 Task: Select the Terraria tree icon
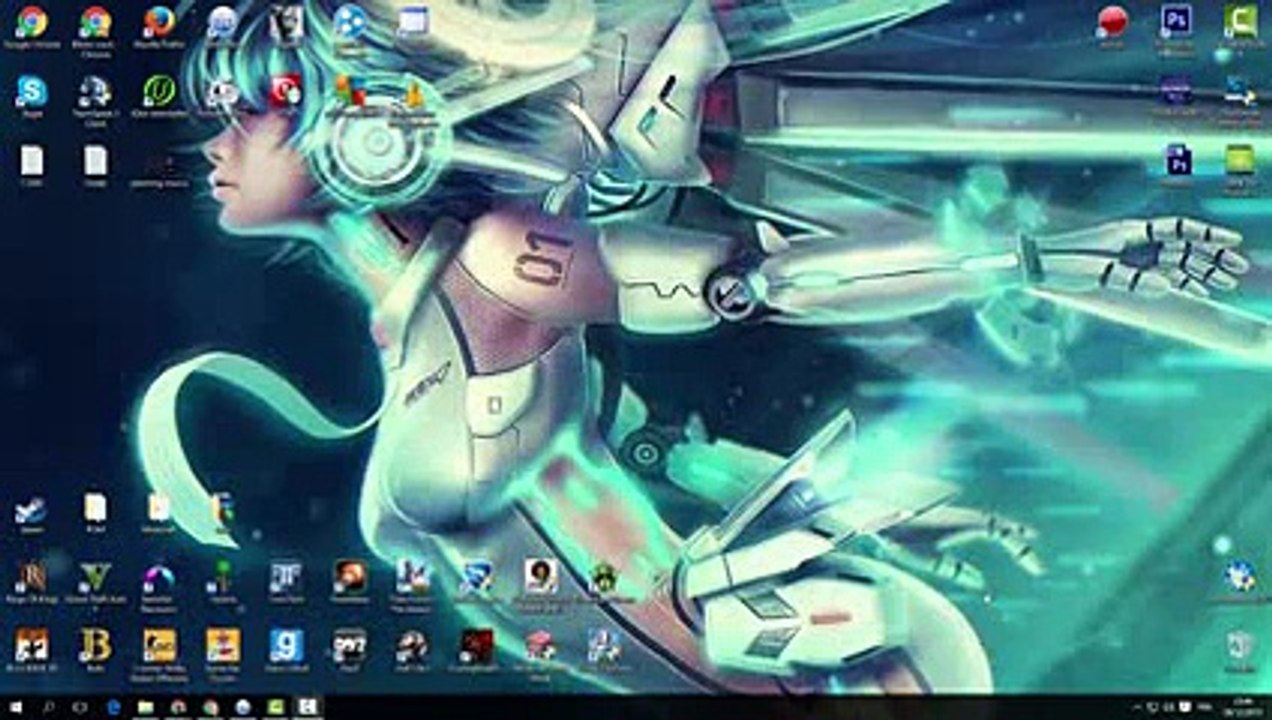(222, 578)
